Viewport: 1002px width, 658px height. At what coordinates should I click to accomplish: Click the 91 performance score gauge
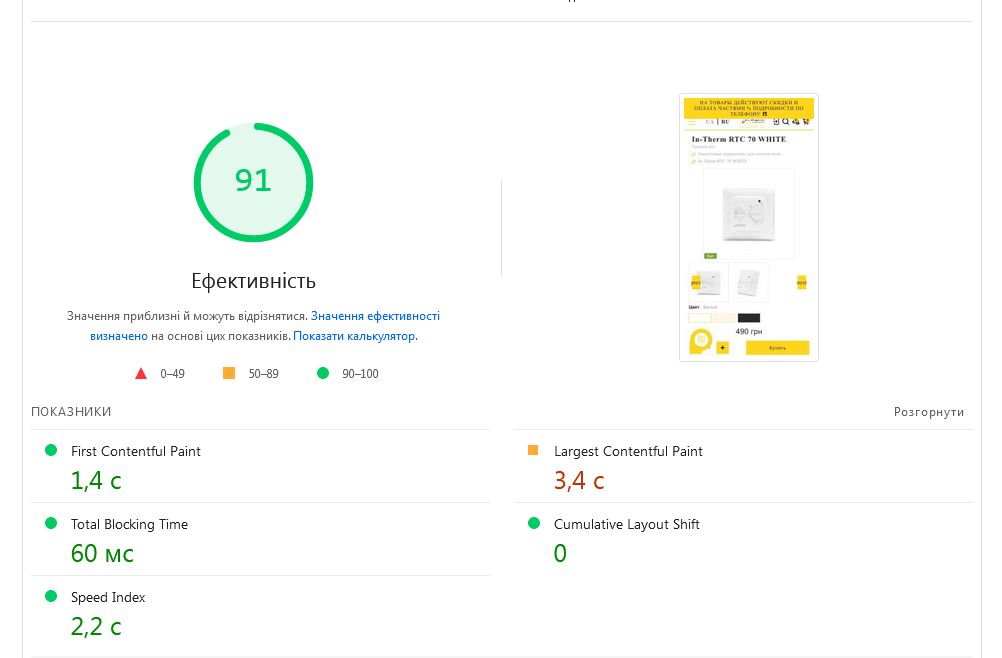tap(253, 181)
